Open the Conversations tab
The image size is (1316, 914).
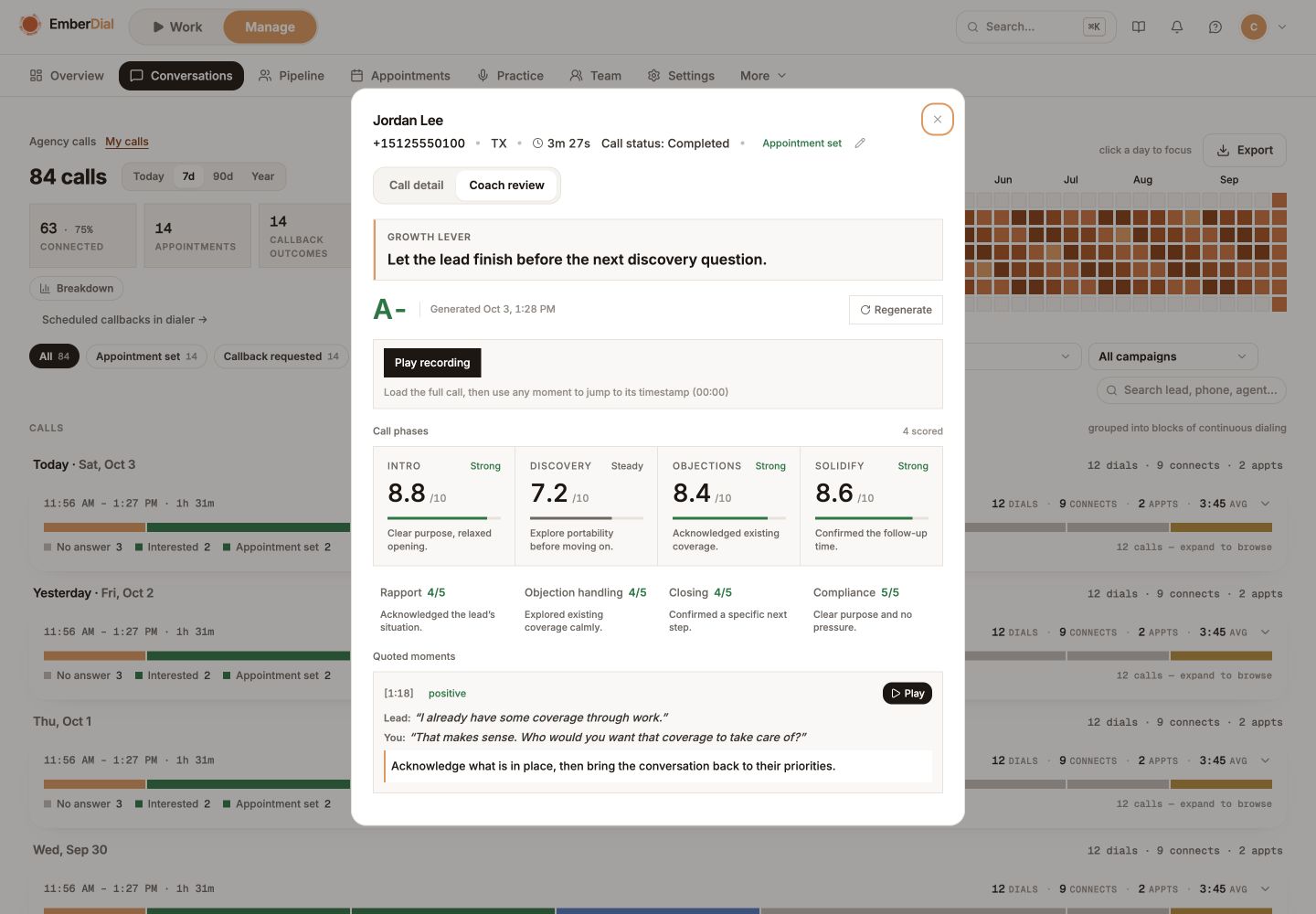[181, 76]
